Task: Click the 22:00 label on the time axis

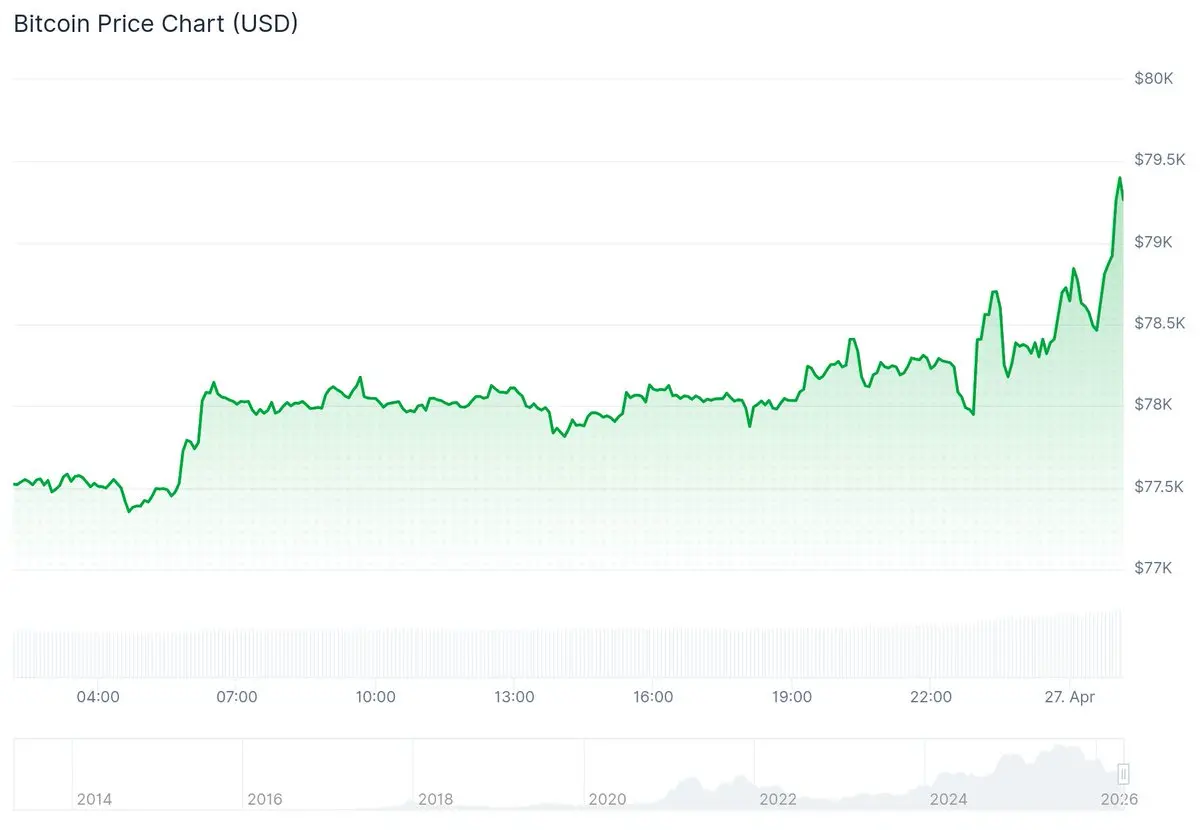Action: [x=931, y=697]
